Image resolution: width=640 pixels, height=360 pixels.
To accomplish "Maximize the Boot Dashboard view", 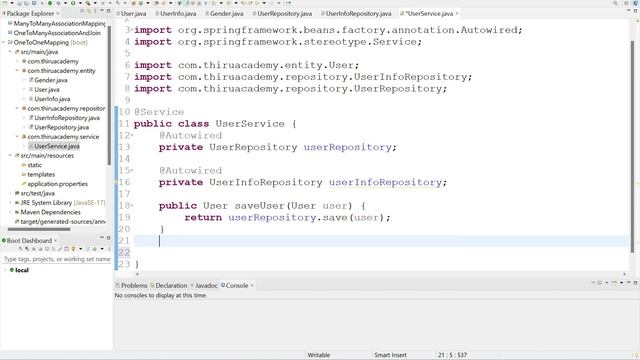I will (x=109, y=238).
